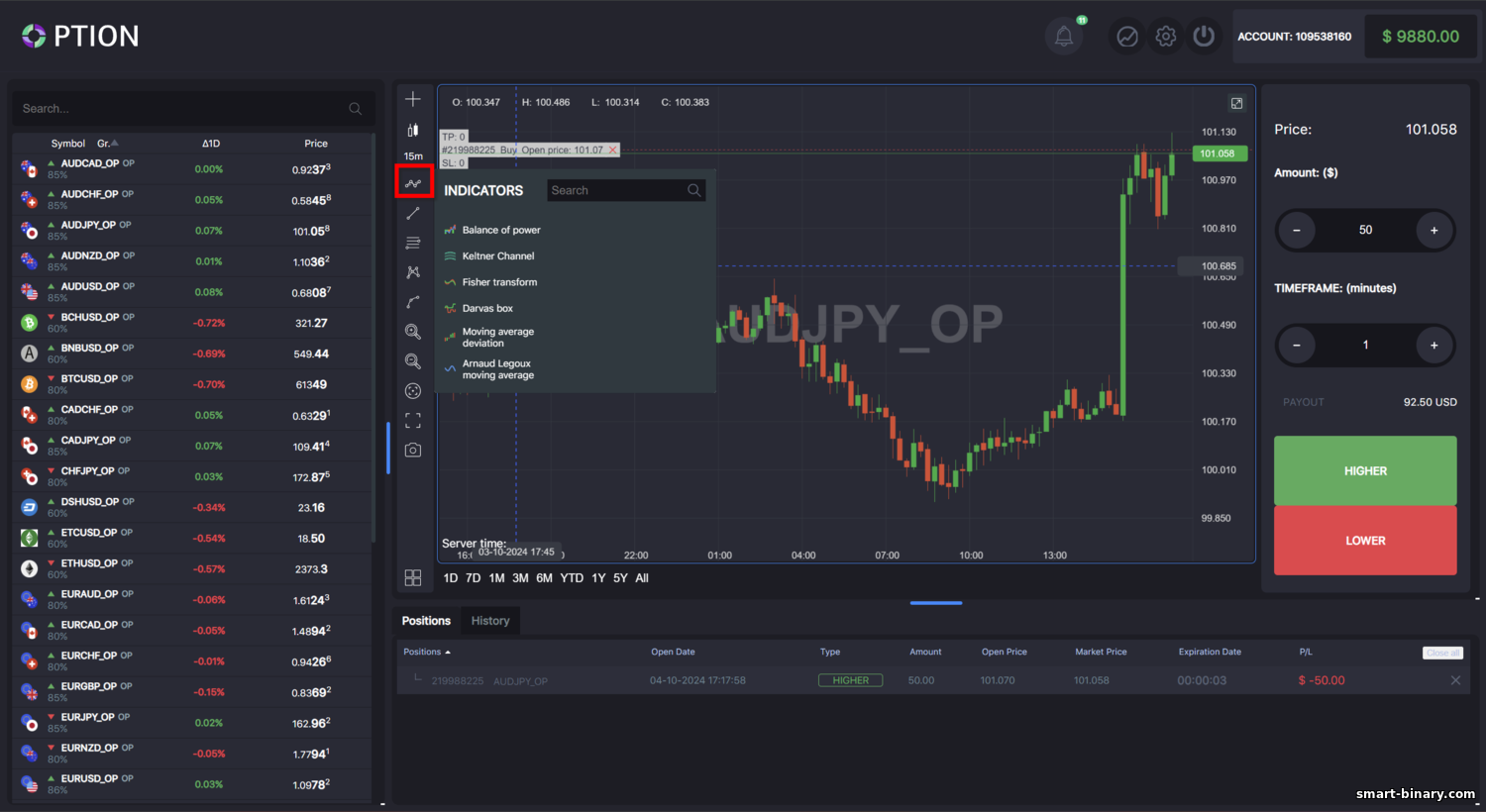This screenshot has width=1486, height=812.
Task: Select the pitchfork pattern tool
Action: [413, 272]
